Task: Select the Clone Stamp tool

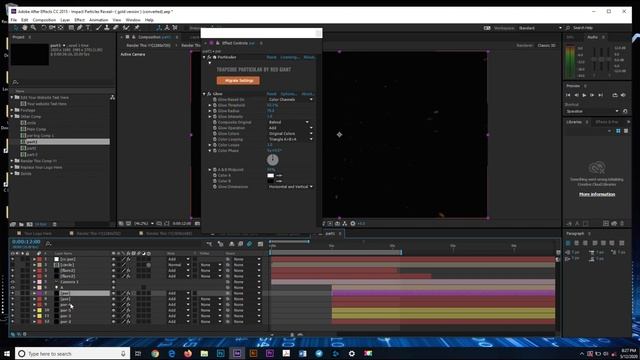Action: point(107,28)
